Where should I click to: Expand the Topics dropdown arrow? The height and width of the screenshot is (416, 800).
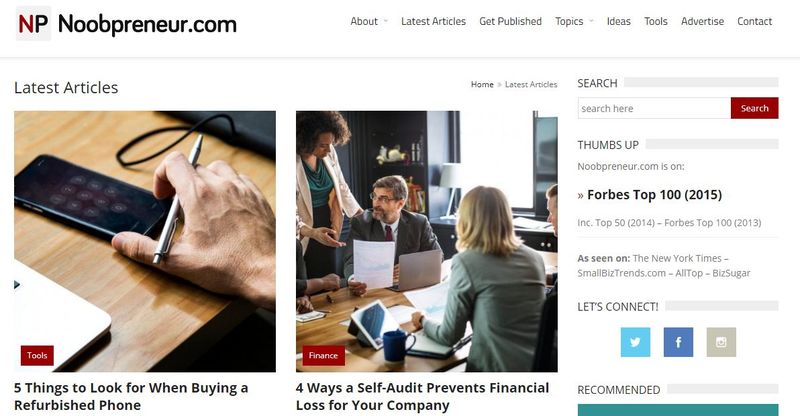coord(591,21)
